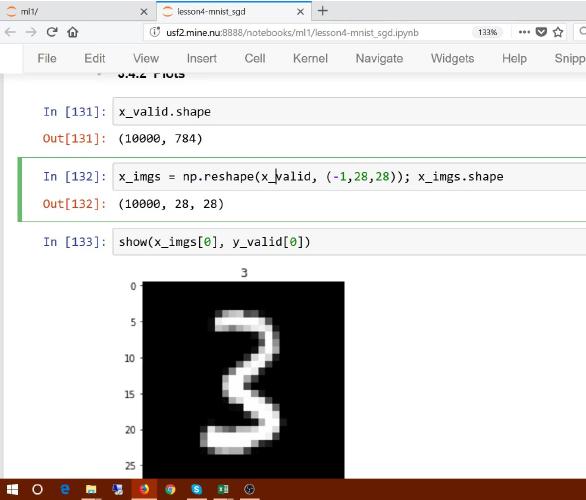Click the site information icon in address bar
This screenshot has width=586, height=500.
click(155, 32)
